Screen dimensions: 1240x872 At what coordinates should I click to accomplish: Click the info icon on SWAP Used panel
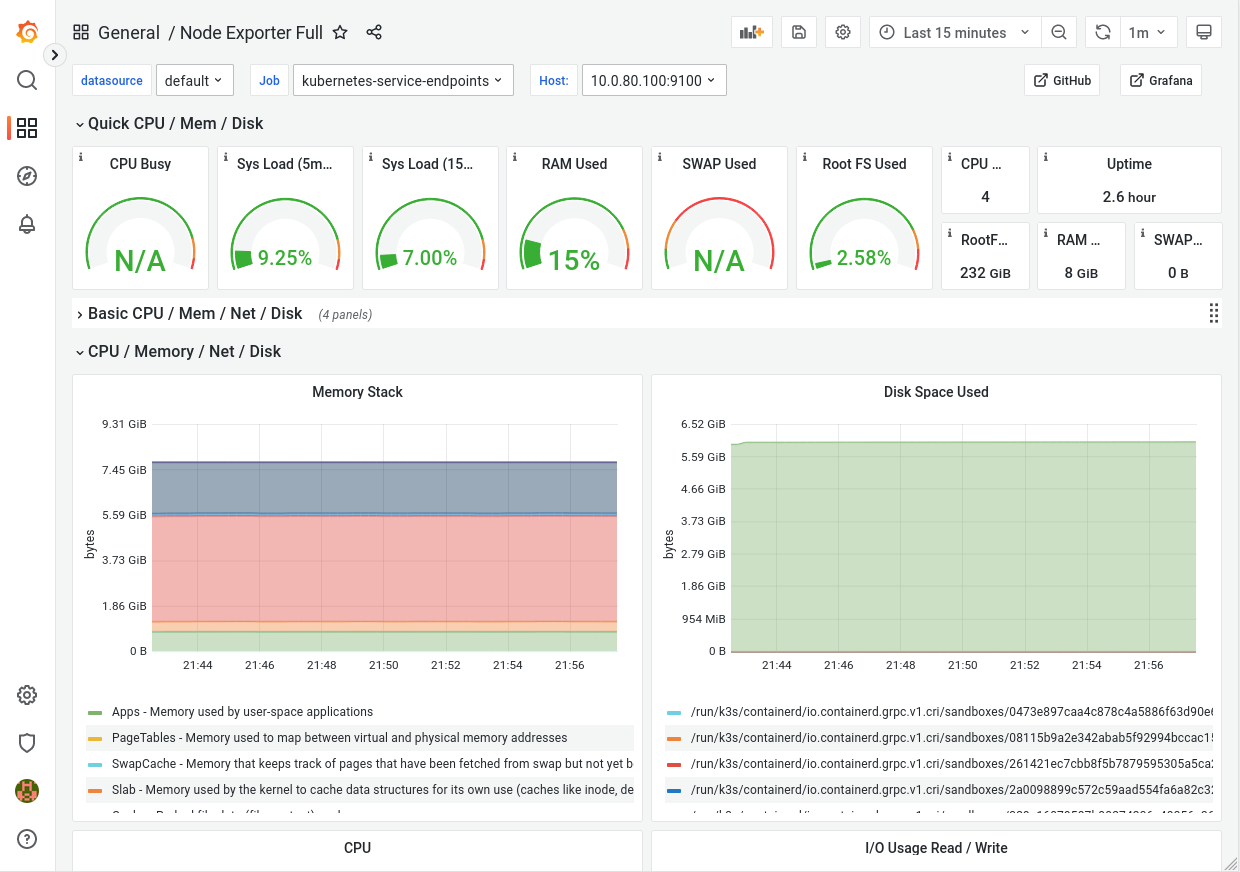tap(660, 157)
